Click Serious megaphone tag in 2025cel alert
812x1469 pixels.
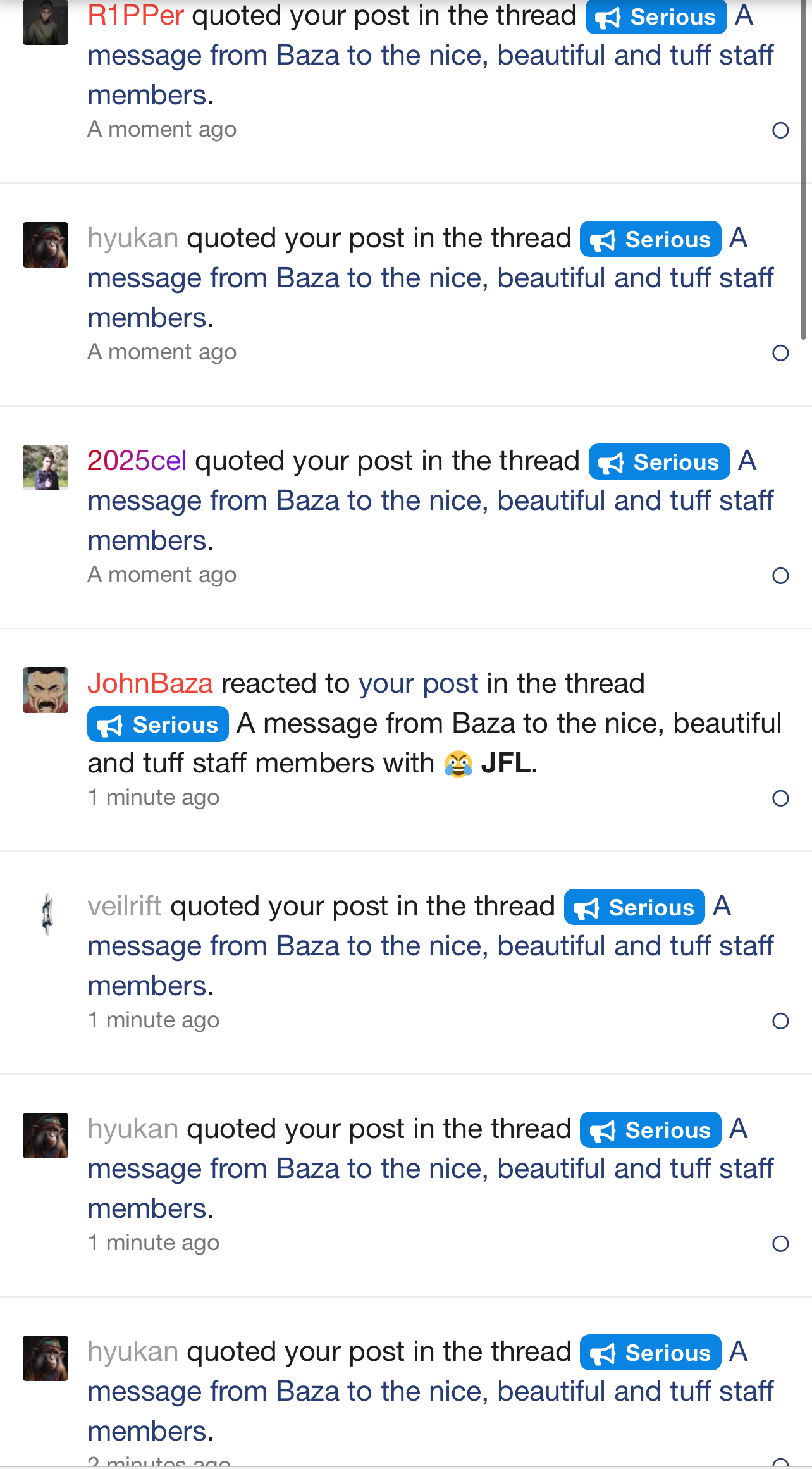pyautogui.click(x=659, y=462)
